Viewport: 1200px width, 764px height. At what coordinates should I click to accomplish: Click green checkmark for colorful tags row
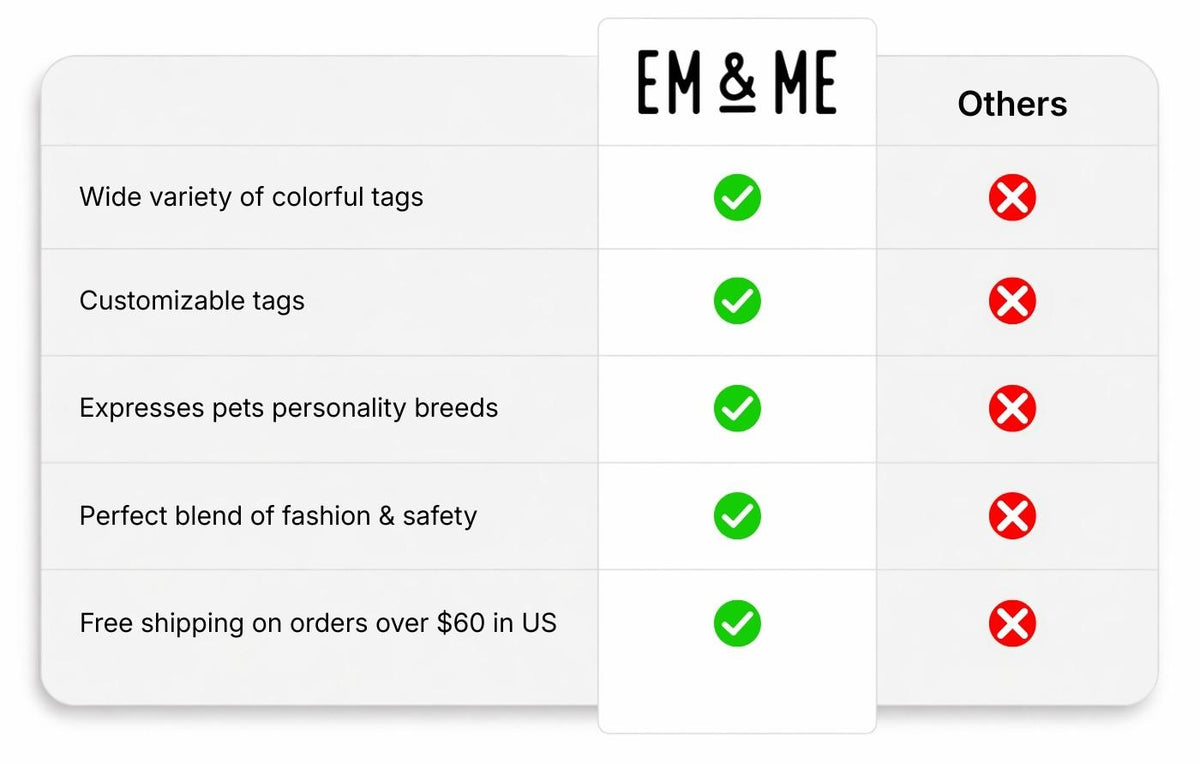737,197
